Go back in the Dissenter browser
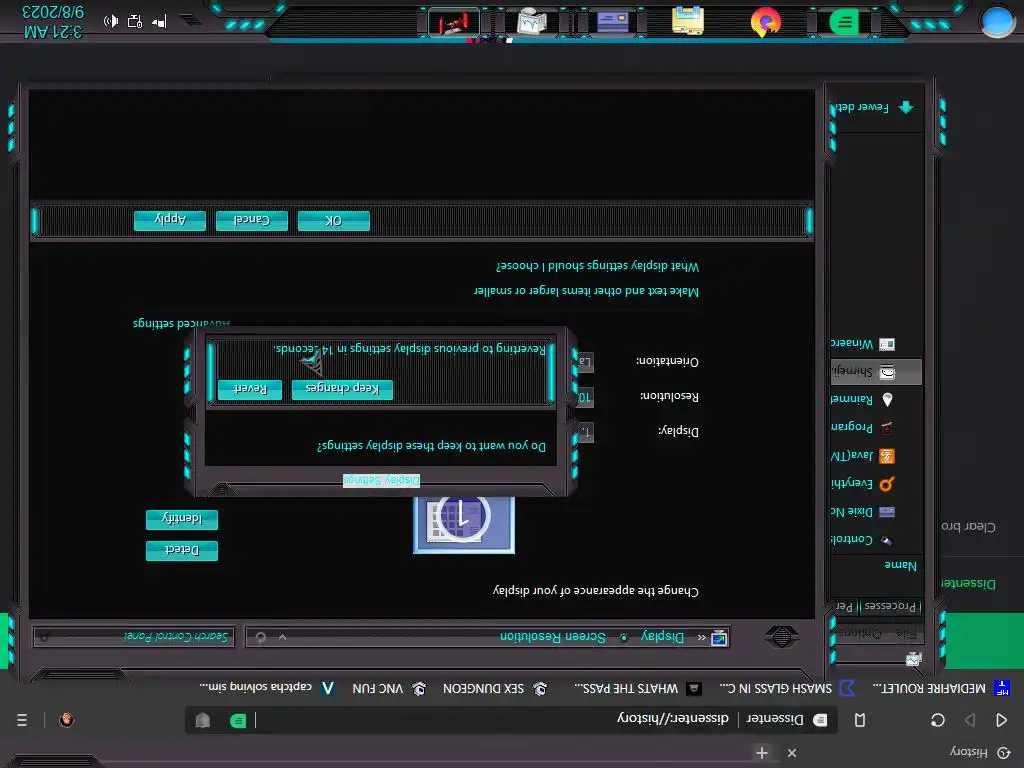Viewport: 1024px width, 768px height. 1001,720
